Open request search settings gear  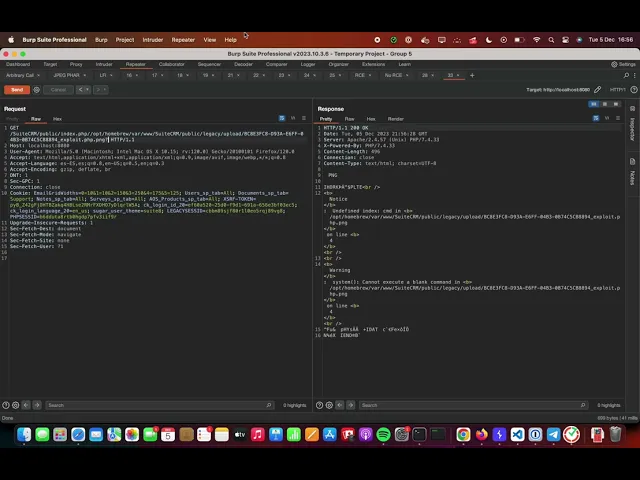(x=16, y=405)
